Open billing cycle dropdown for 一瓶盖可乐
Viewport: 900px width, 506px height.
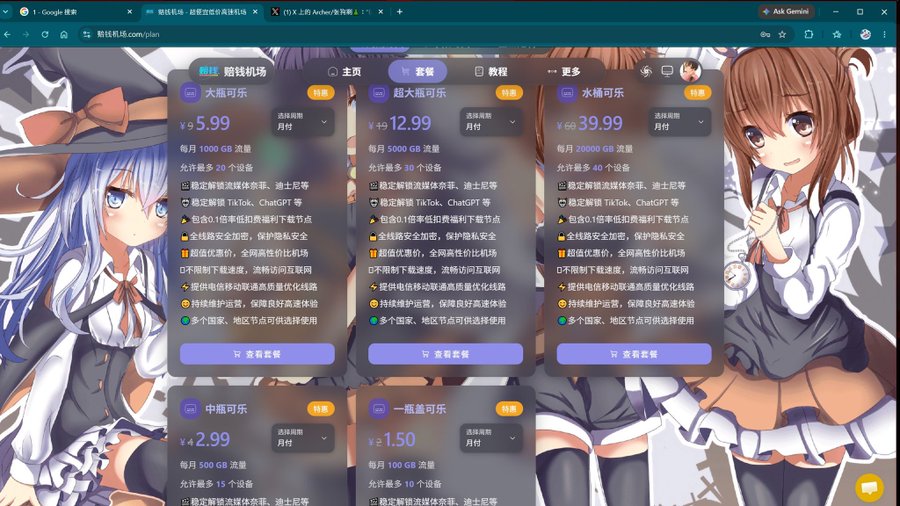click(491, 438)
